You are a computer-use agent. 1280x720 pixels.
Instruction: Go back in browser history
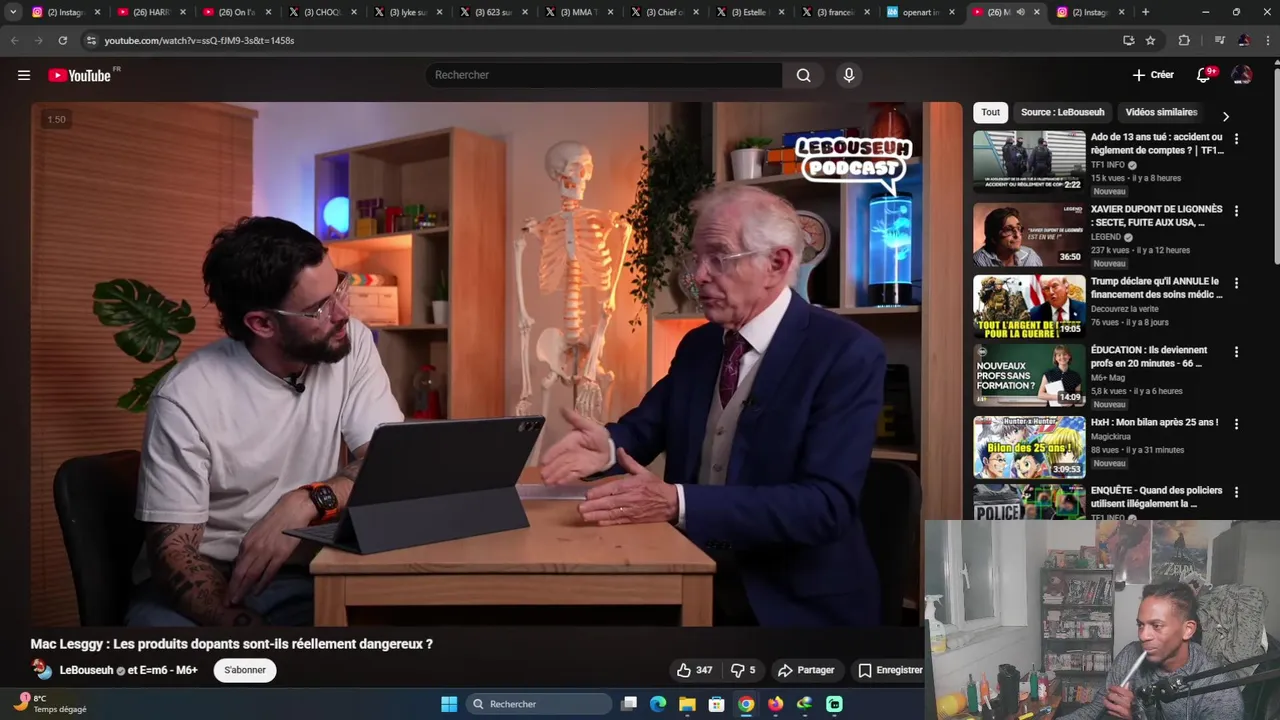[14, 40]
